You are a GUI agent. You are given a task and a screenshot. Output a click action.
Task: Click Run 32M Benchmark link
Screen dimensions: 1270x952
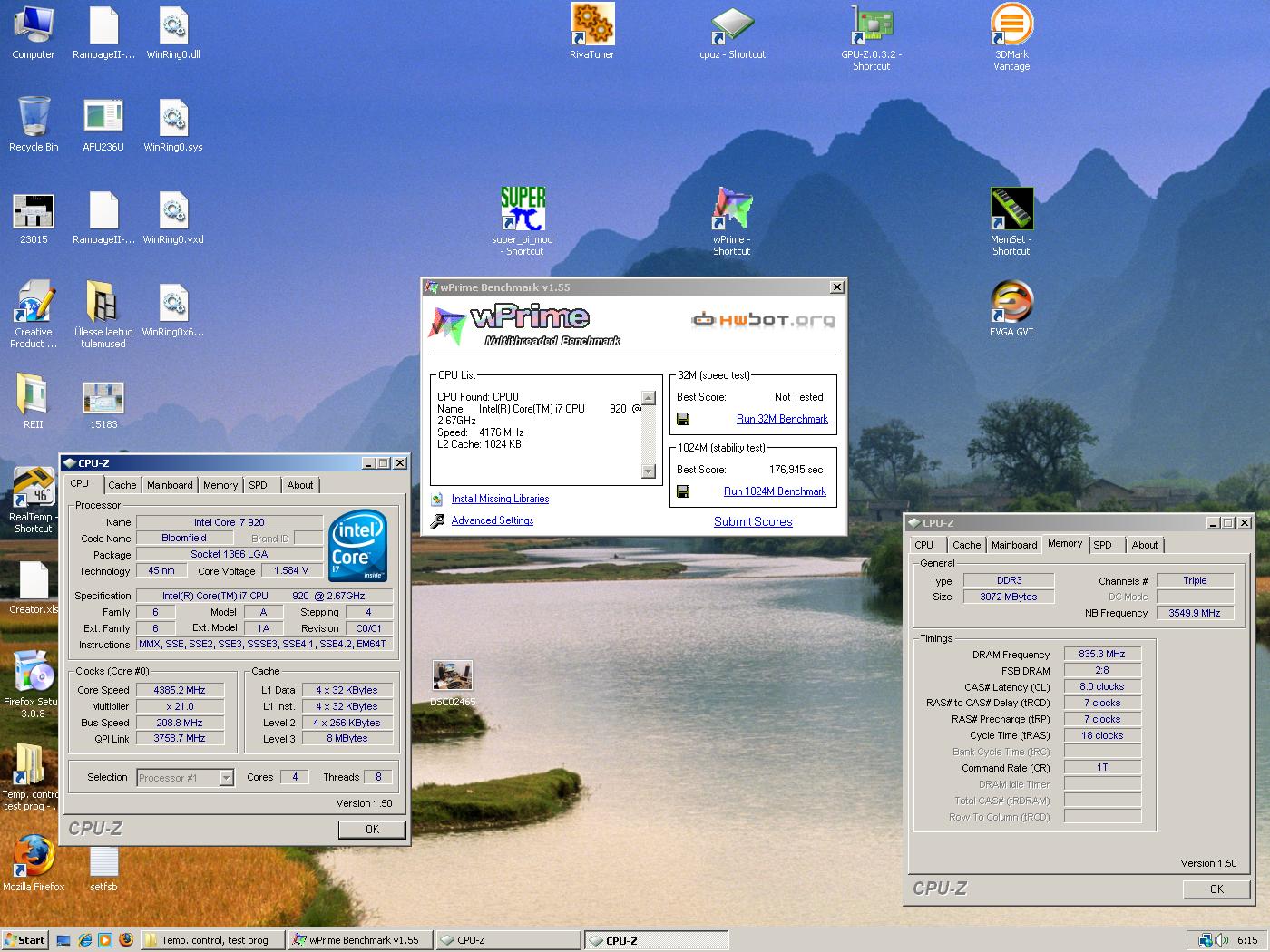click(782, 419)
